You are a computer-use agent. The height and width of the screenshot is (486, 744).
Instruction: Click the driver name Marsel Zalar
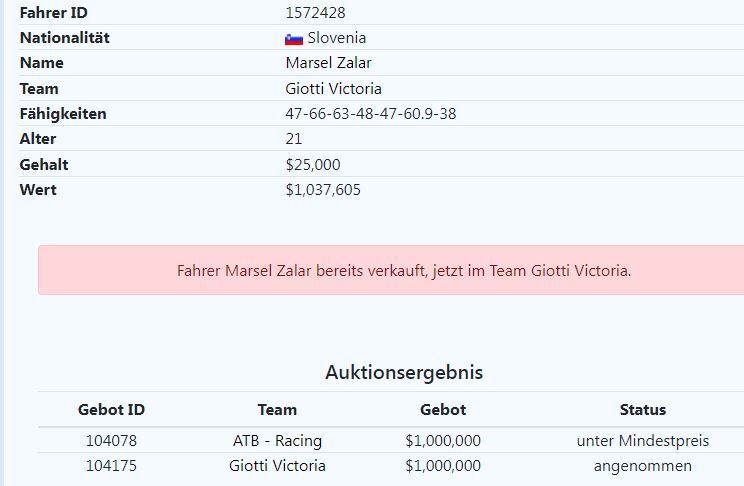[328, 63]
